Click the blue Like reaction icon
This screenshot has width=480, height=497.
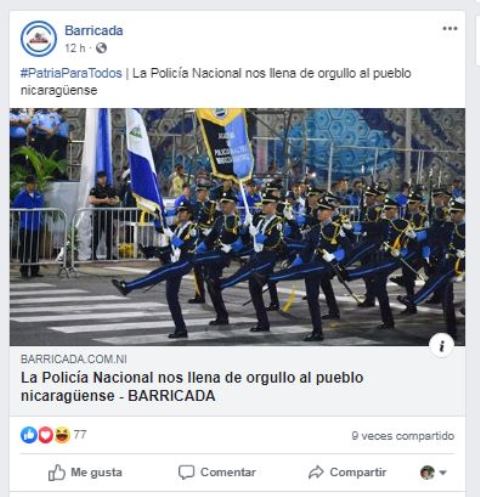29,435
